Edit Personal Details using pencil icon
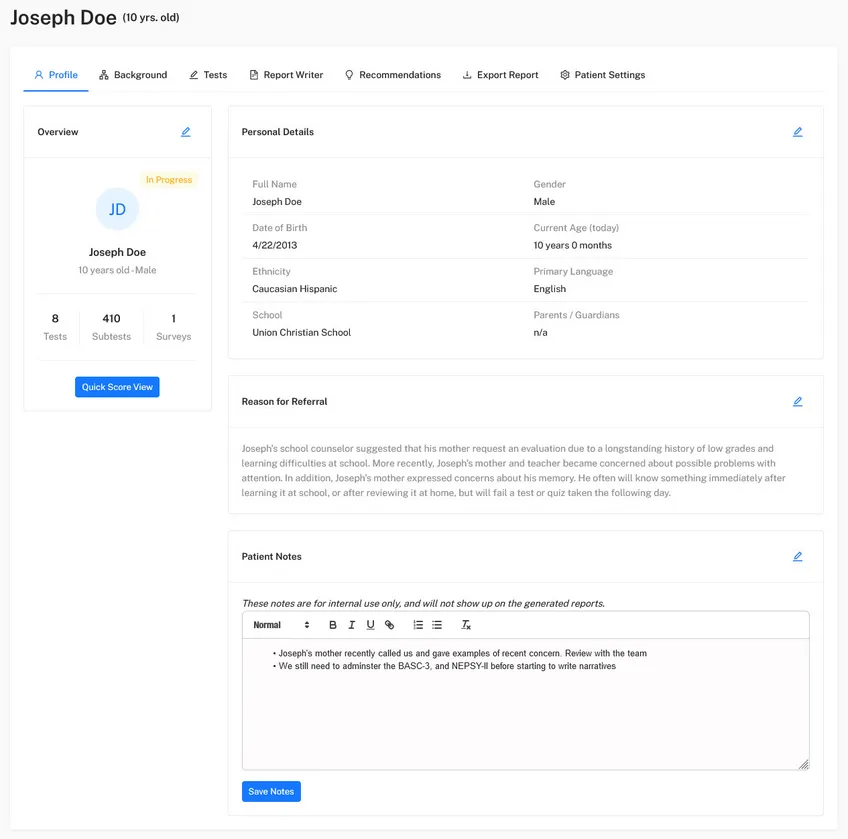 coord(797,132)
